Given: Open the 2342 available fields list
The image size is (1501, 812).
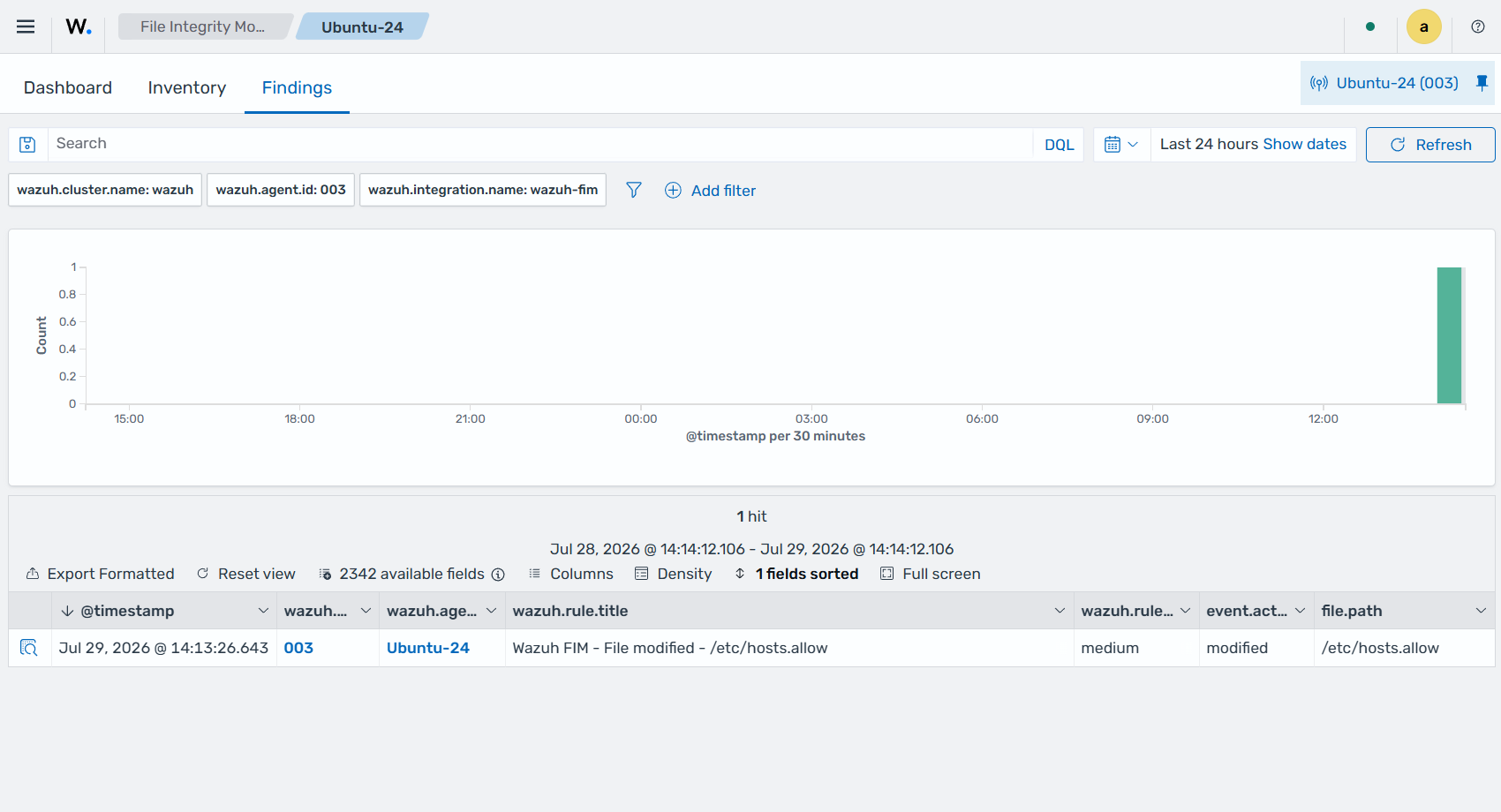Looking at the screenshot, I should click(x=403, y=574).
